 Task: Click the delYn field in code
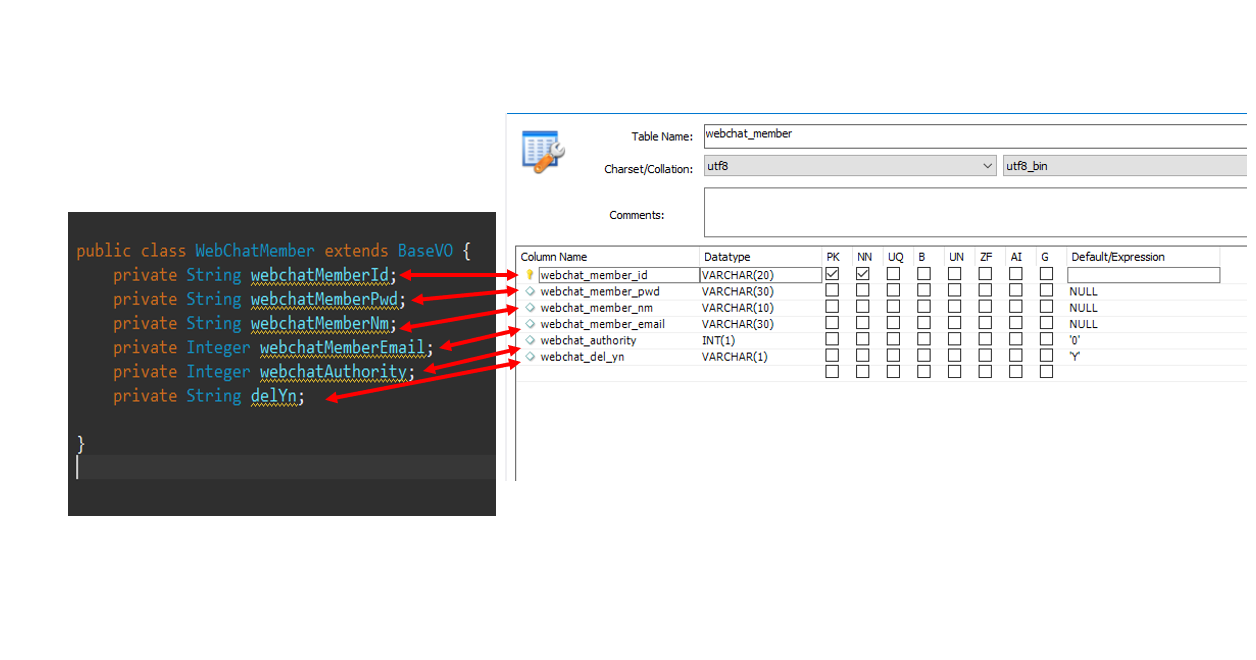tap(273, 396)
